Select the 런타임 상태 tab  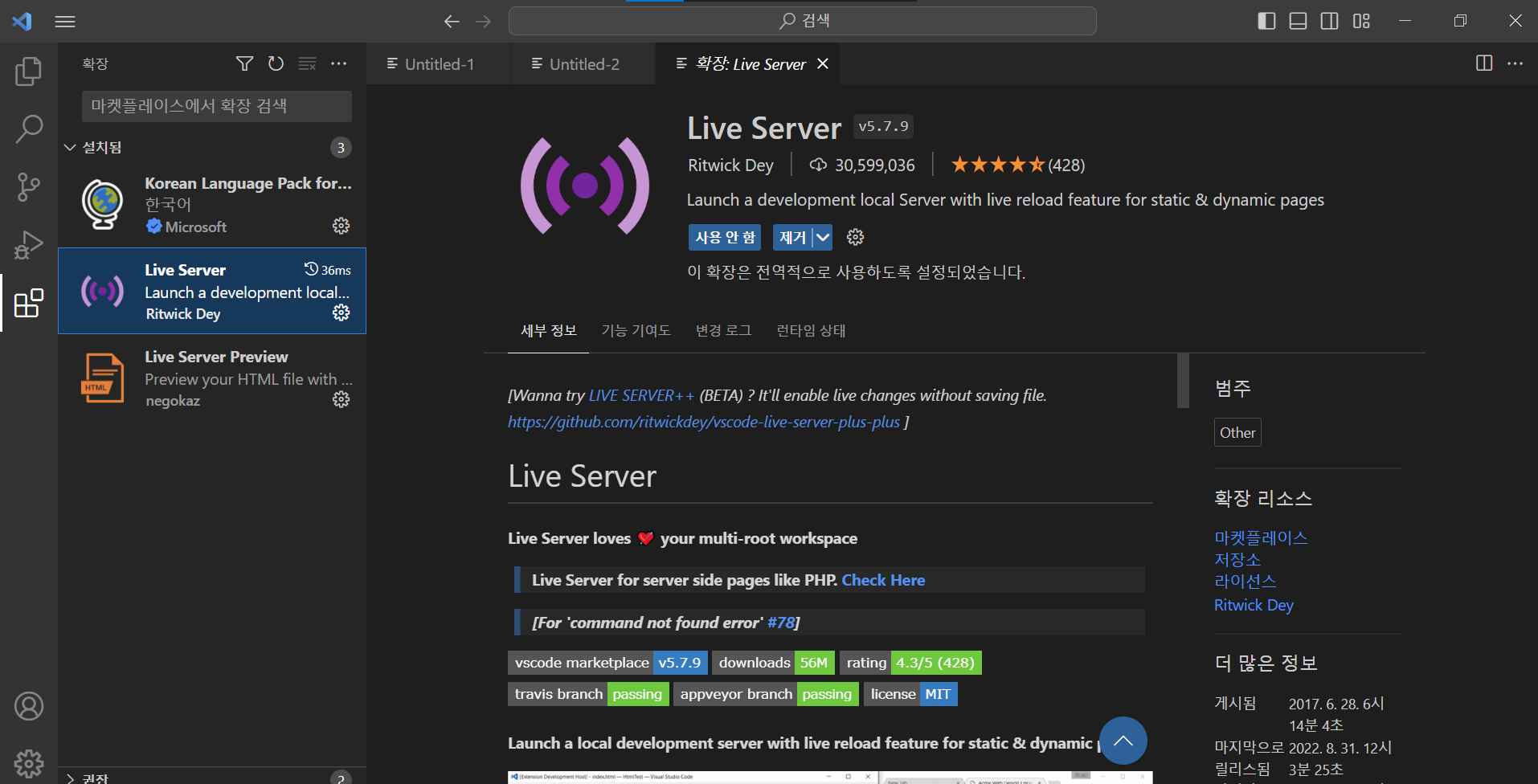[x=811, y=330]
